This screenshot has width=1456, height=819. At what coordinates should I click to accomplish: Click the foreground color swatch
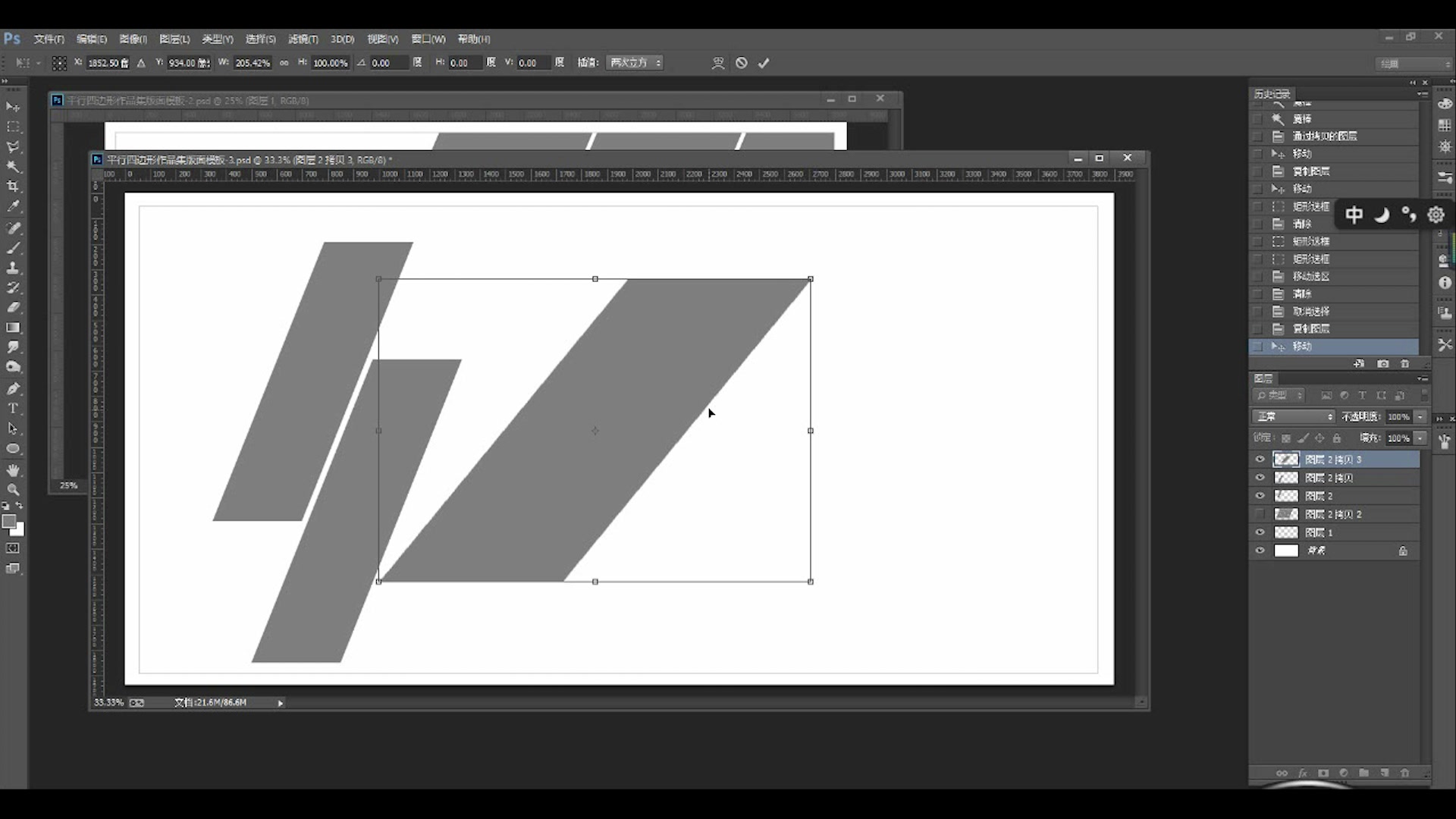(x=8, y=521)
